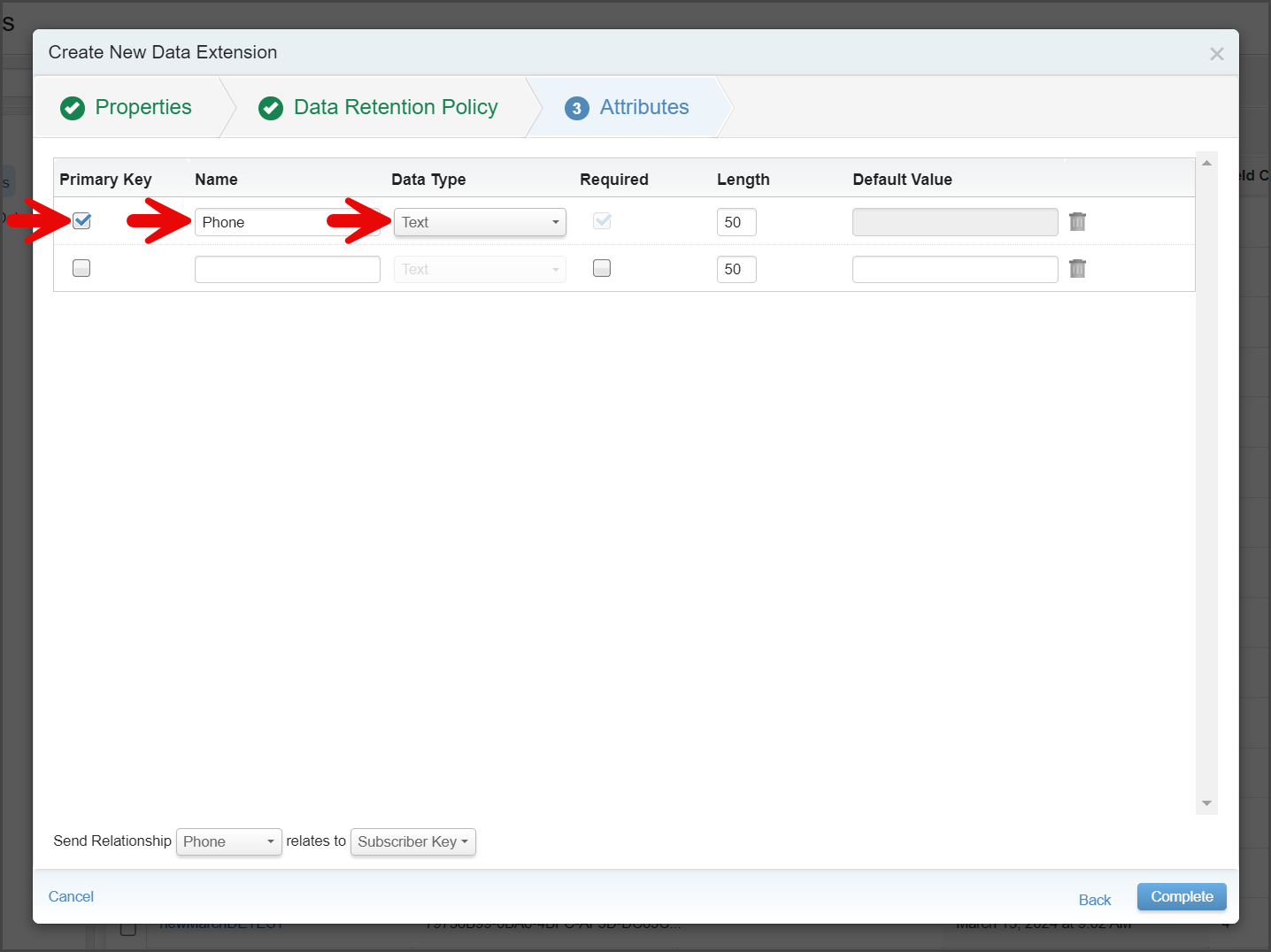
Task: Uncheck the Primary Key box for Phone
Action: pyautogui.click(x=81, y=220)
